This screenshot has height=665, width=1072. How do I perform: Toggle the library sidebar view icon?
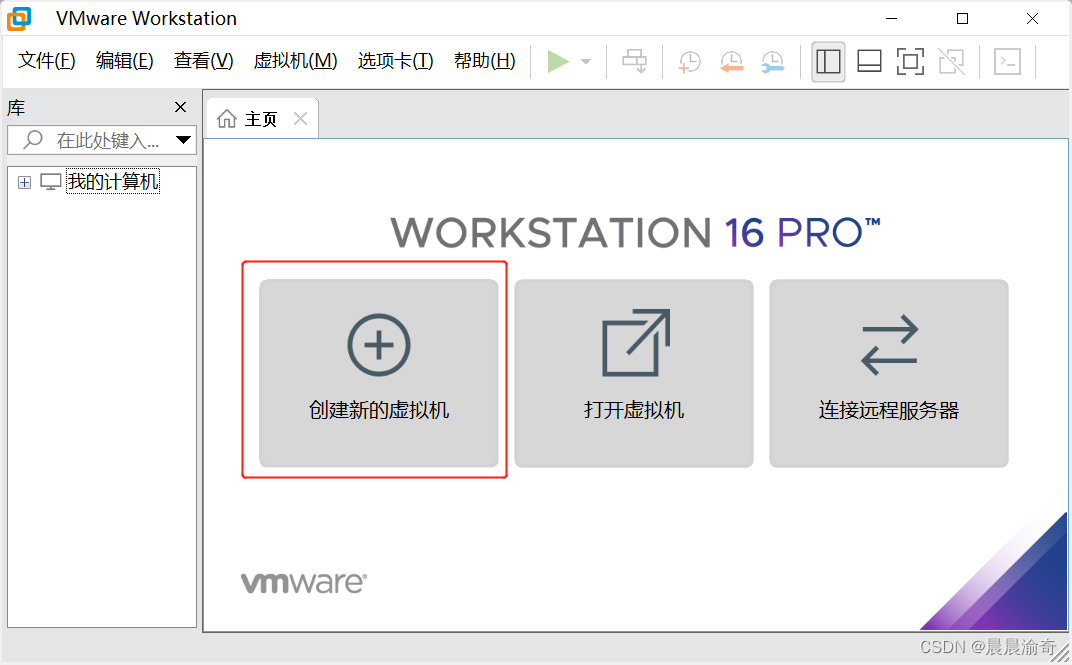coord(828,62)
